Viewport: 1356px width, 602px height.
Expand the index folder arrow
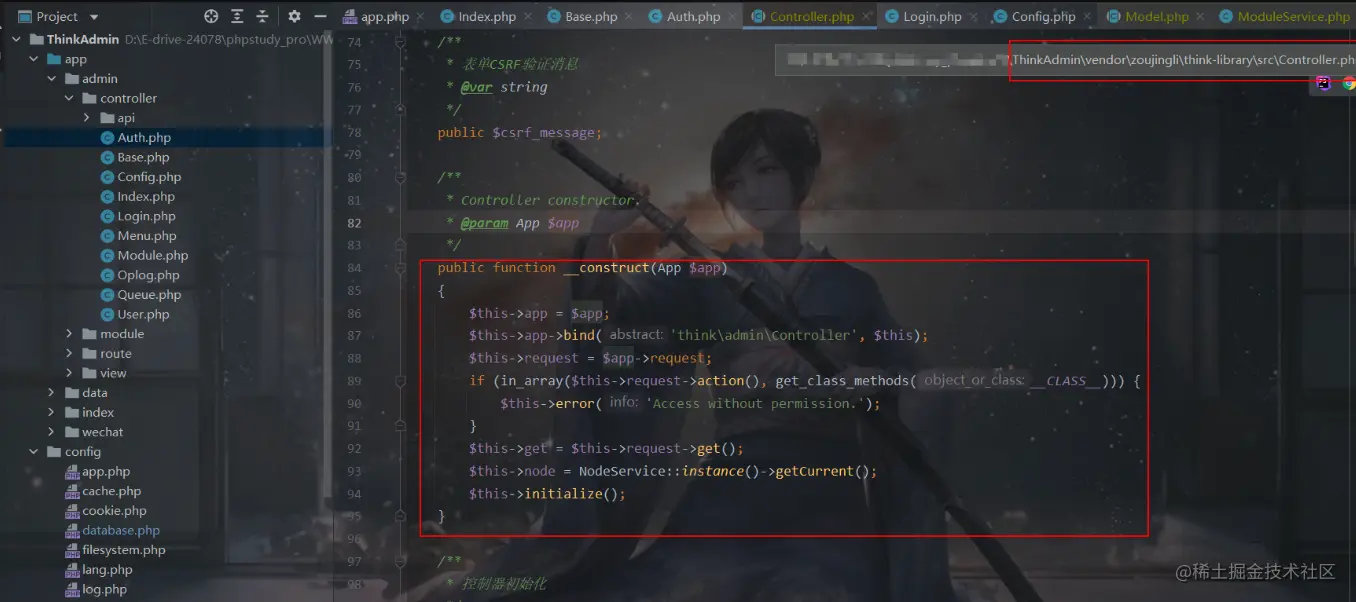pos(52,412)
